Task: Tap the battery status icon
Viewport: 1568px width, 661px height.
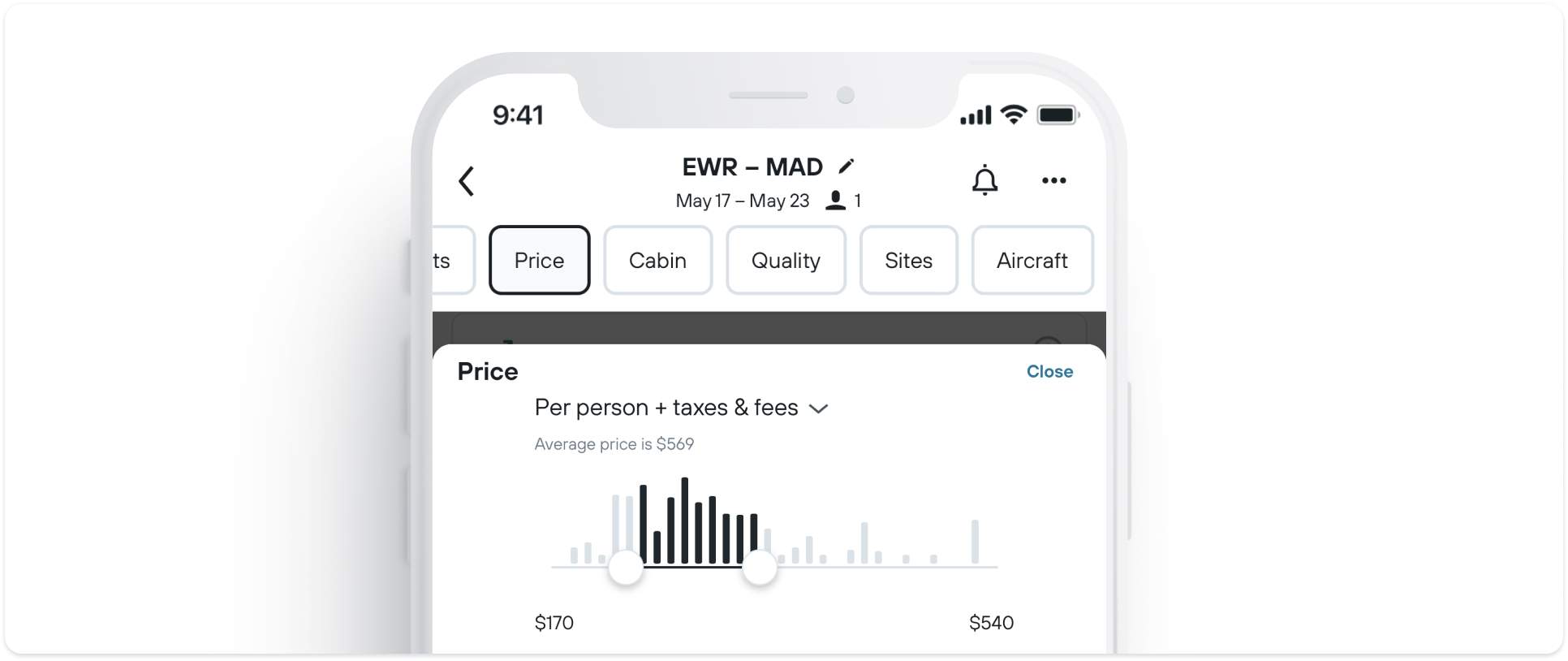Action: 1058,114
